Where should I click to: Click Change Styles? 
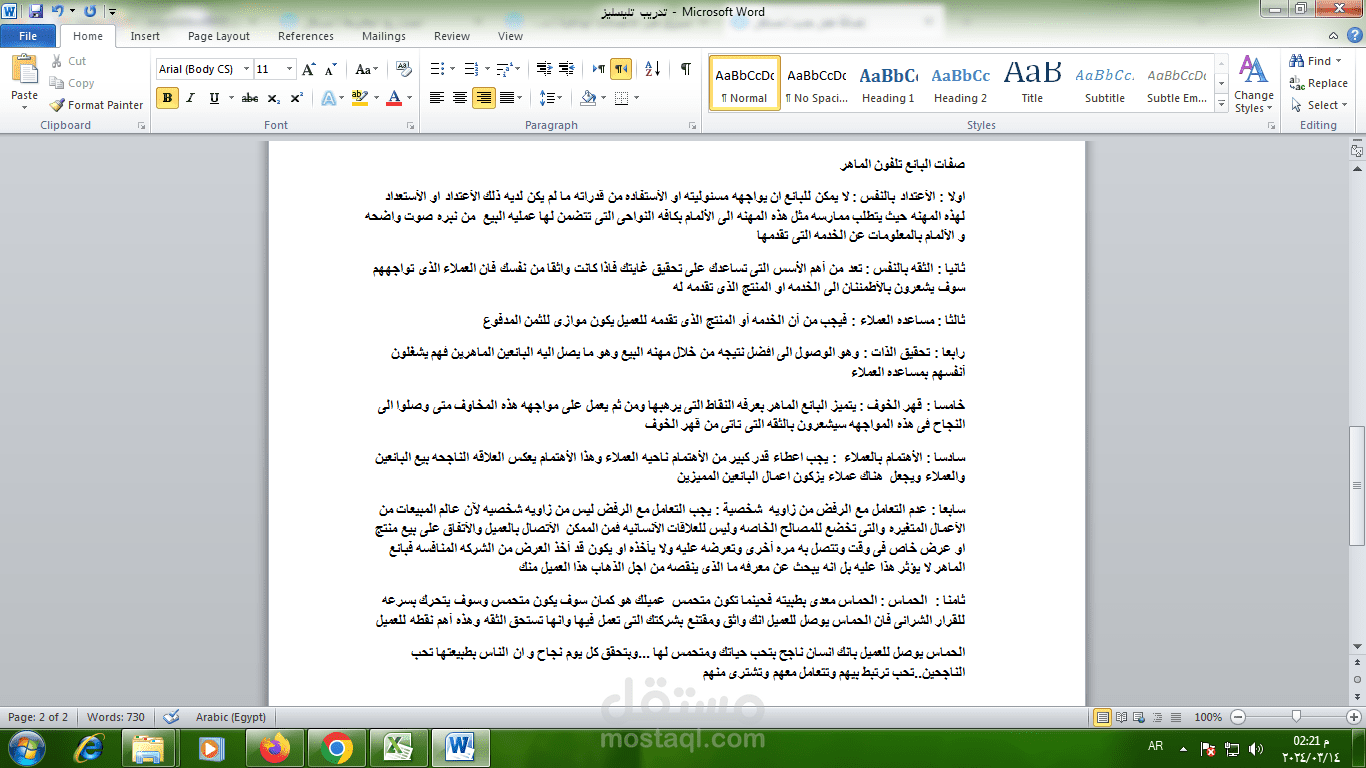(x=1253, y=85)
